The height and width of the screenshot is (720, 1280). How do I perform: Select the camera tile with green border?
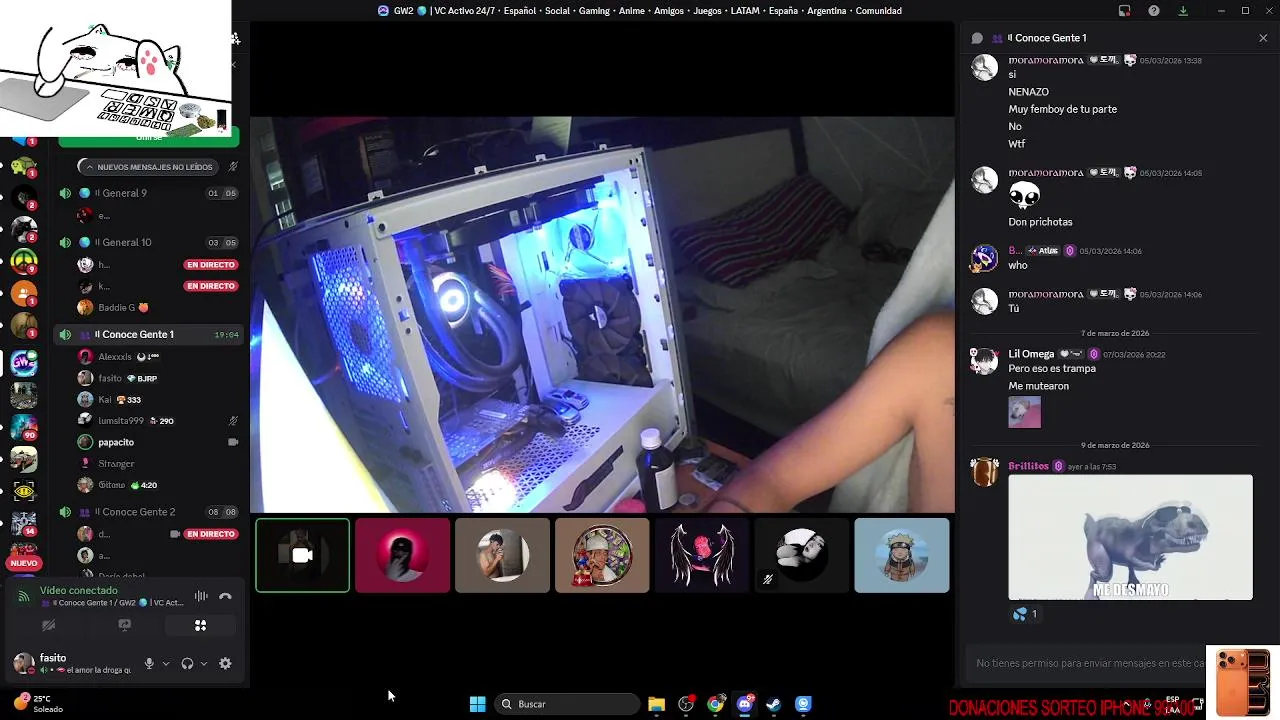[302, 555]
